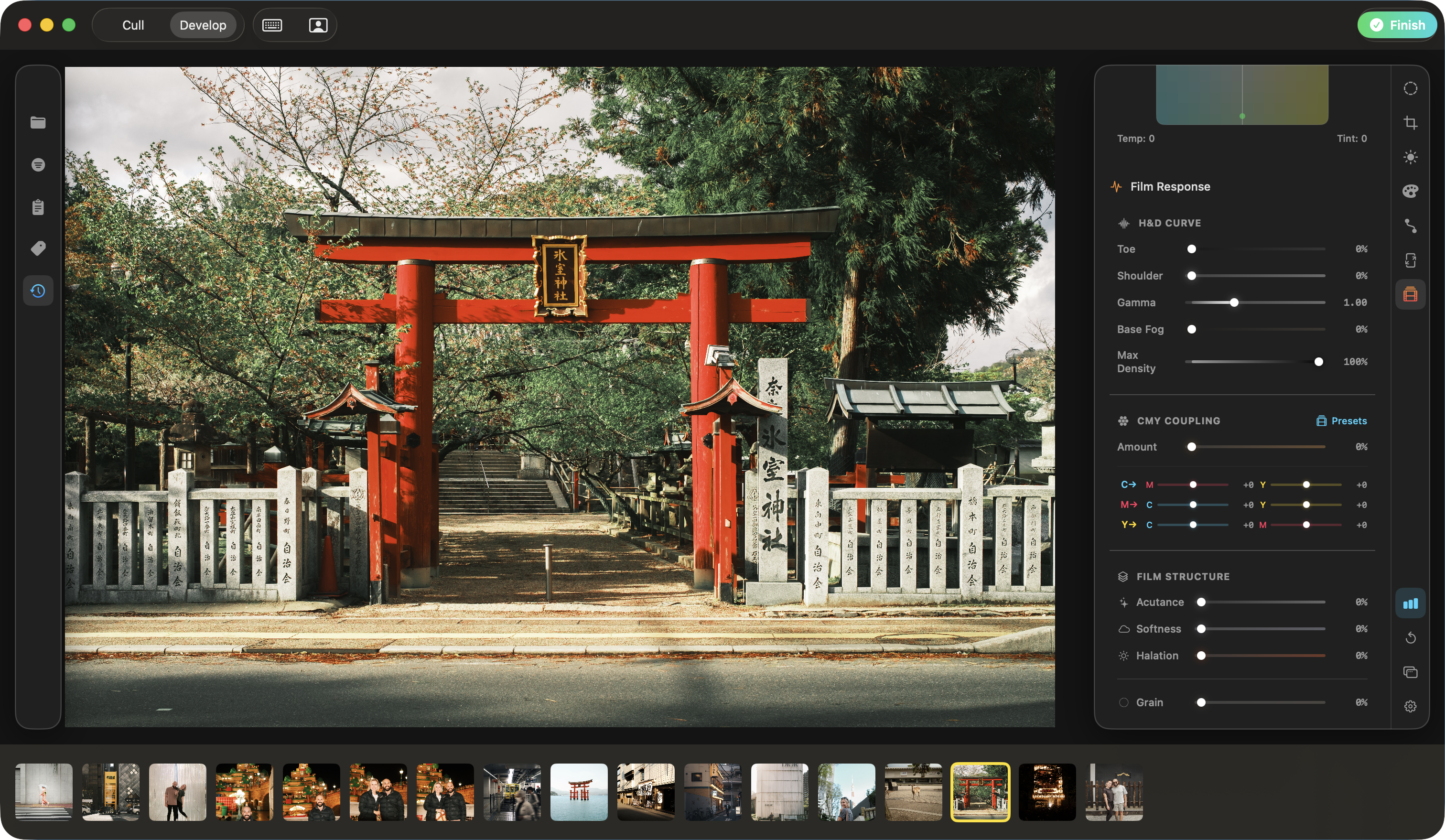
Task: Click the Gamma slider handle
Action: pyautogui.click(x=1234, y=303)
